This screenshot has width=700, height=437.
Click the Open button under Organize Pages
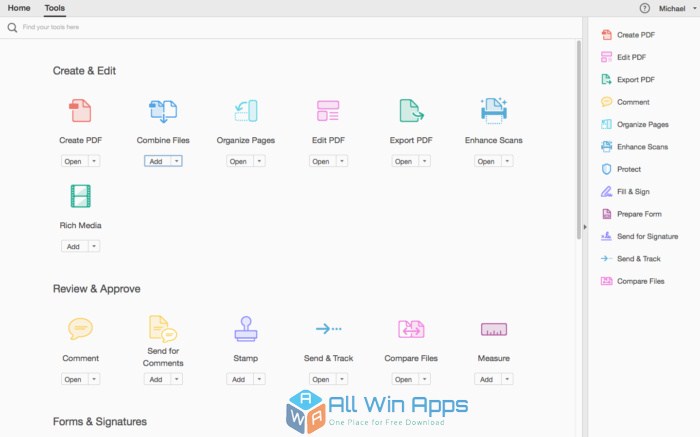(240, 161)
